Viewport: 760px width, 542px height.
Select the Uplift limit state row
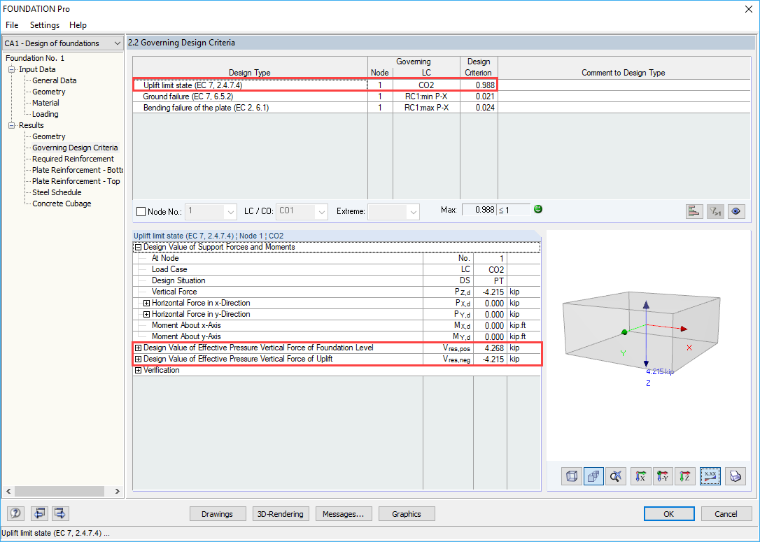pos(315,85)
